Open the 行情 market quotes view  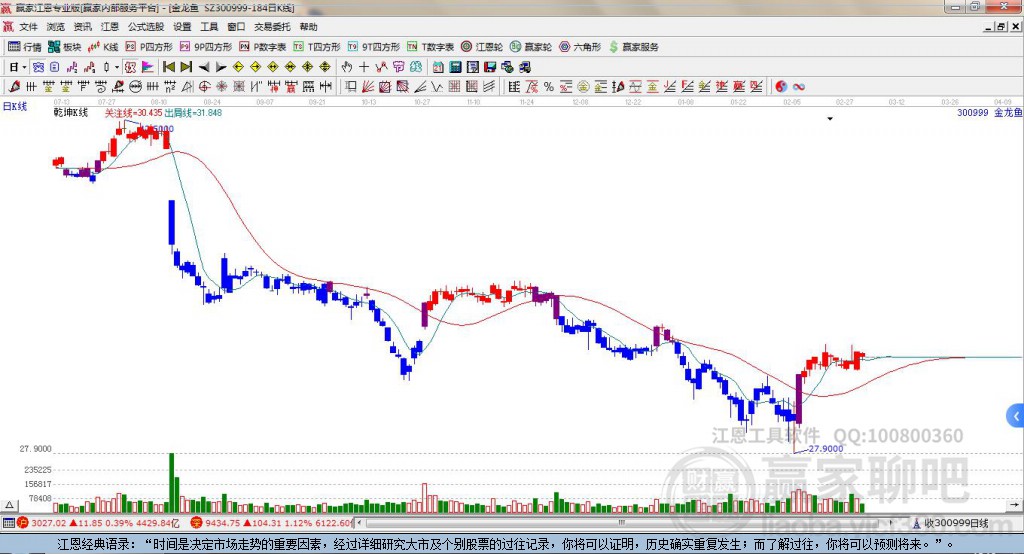(24, 47)
